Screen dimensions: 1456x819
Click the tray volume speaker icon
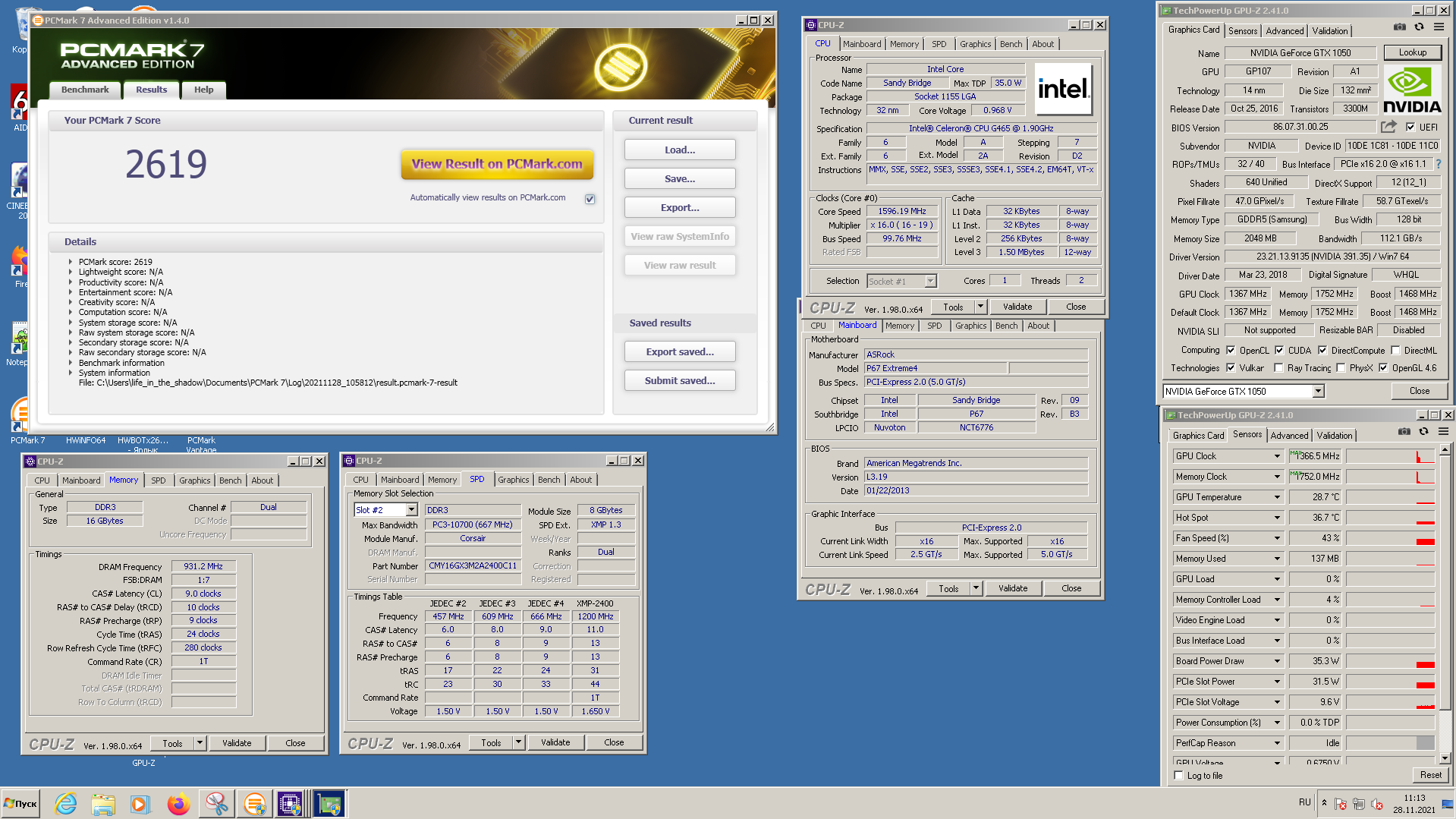click(1377, 804)
